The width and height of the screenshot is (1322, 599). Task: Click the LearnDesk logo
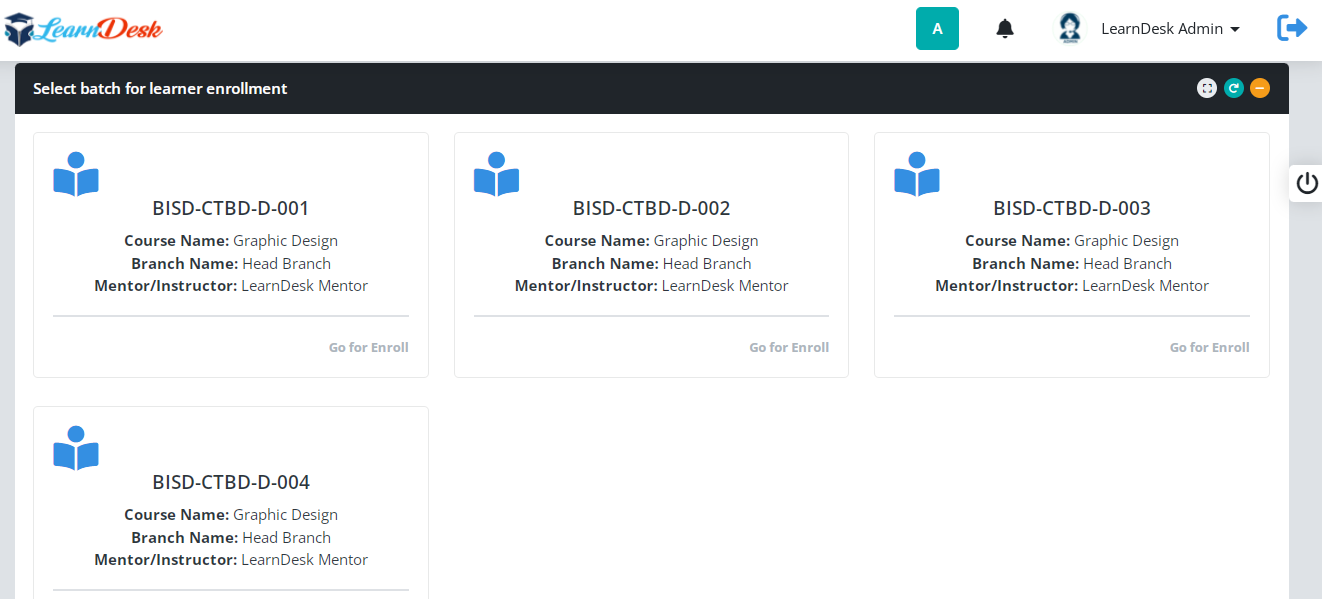(83, 29)
